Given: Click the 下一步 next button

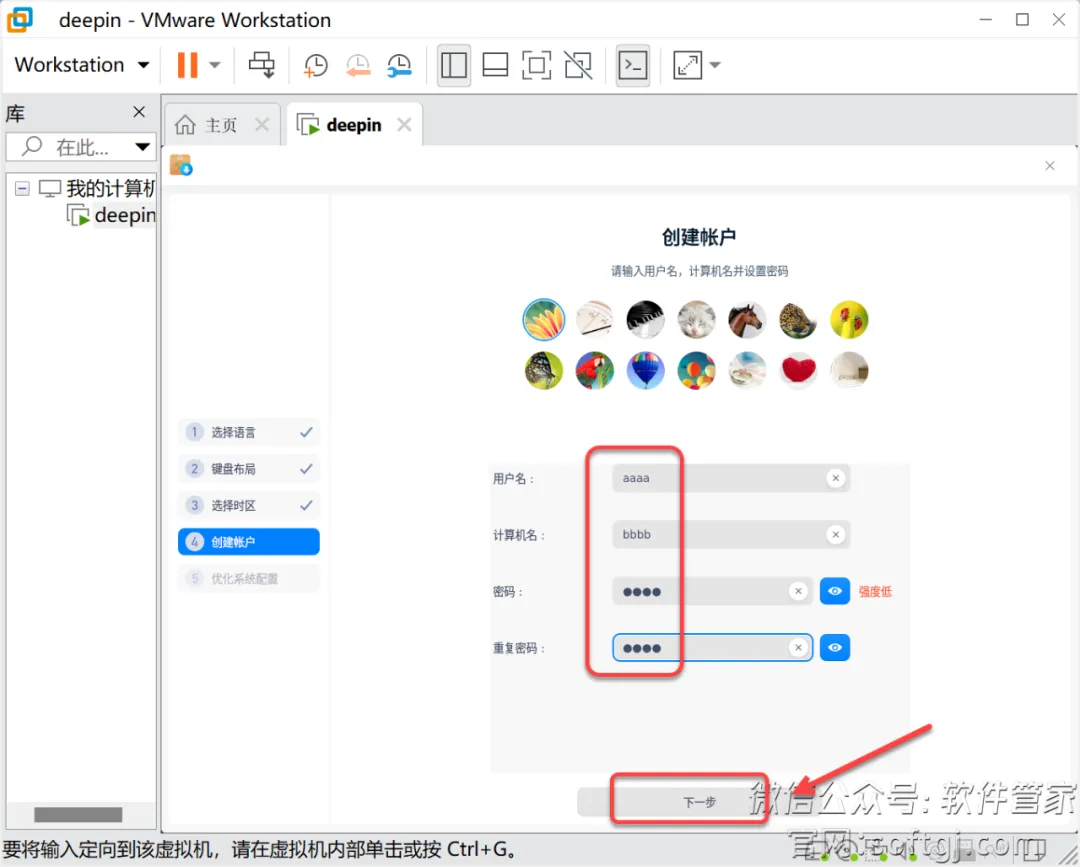Looking at the screenshot, I should 699,802.
